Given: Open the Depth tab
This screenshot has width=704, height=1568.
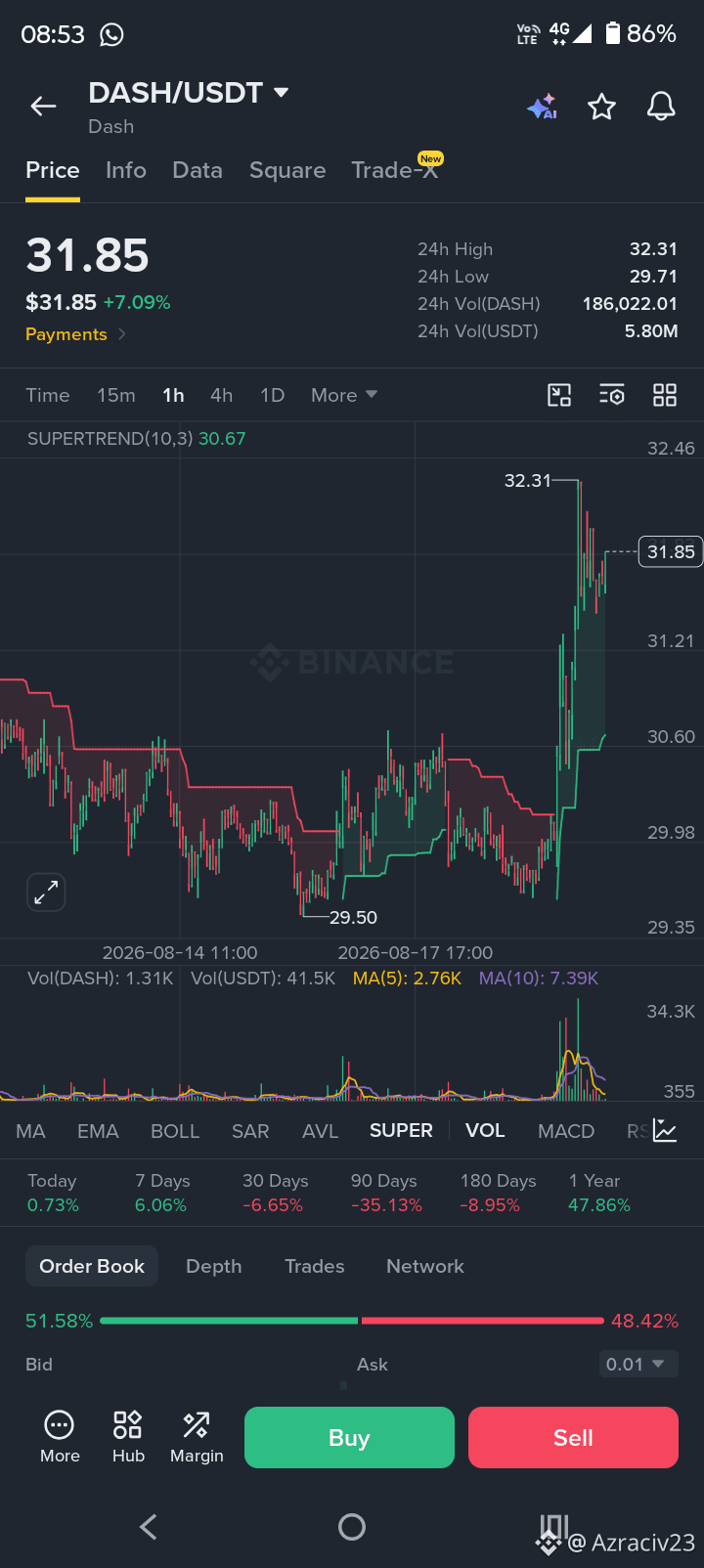Looking at the screenshot, I should (x=214, y=1266).
